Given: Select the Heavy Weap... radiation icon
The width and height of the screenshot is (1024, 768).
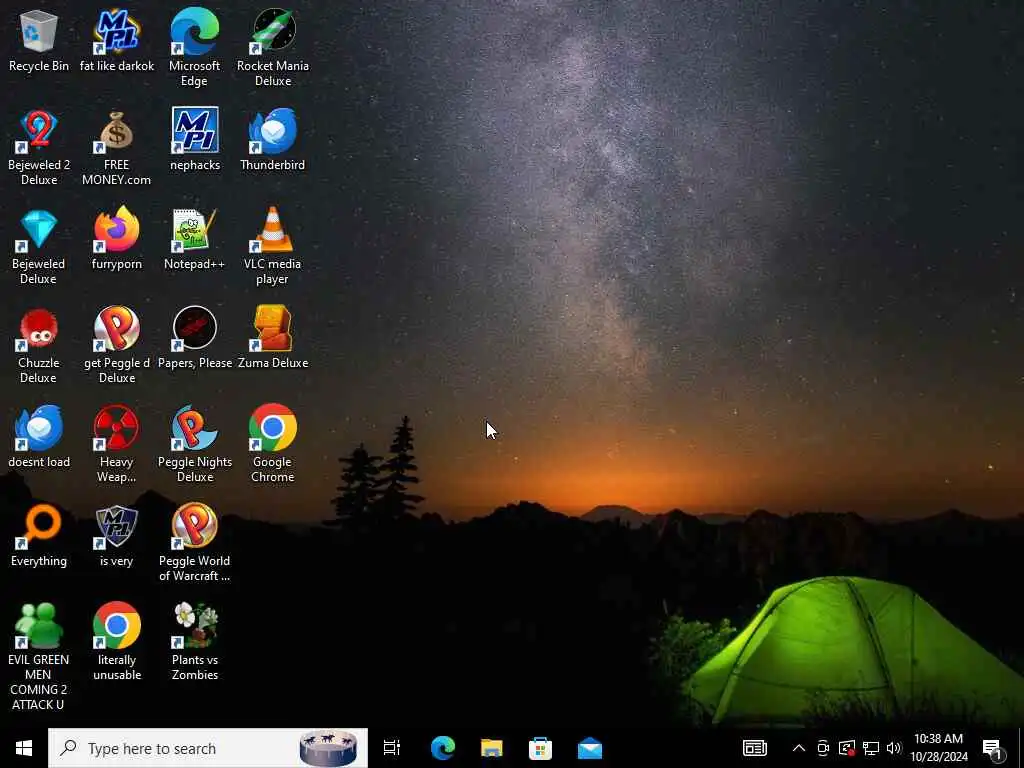Looking at the screenshot, I should pyautogui.click(x=116, y=428).
